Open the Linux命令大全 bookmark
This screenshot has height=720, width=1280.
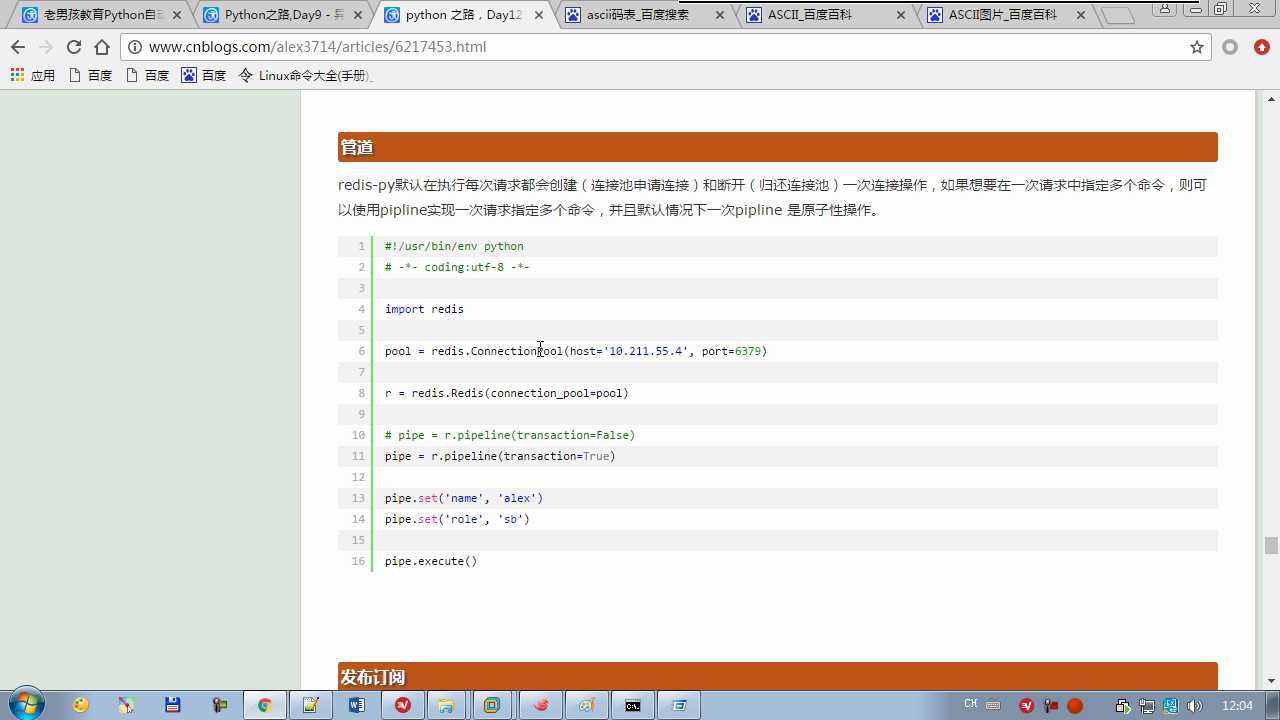tap(305, 75)
